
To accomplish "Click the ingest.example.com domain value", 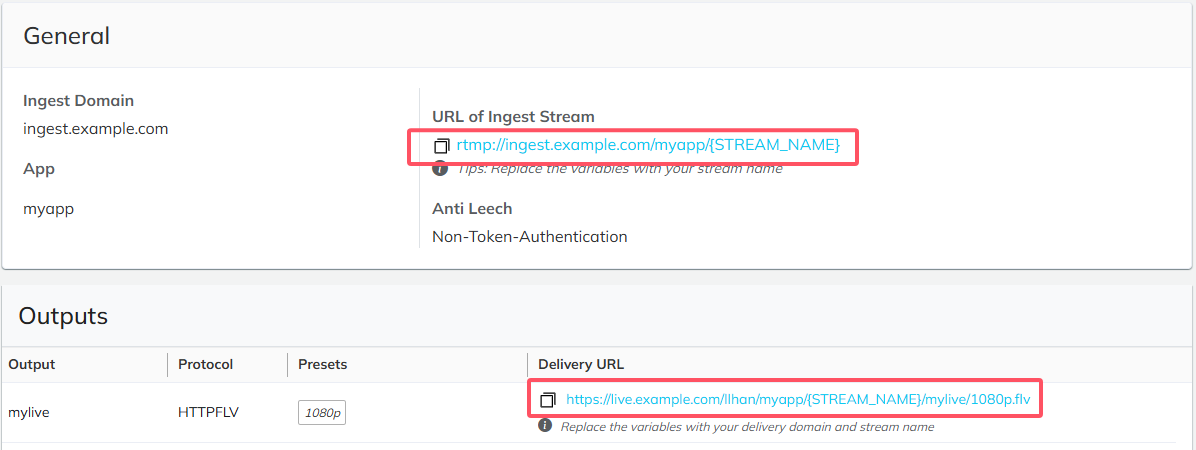I will click(95, 129).
